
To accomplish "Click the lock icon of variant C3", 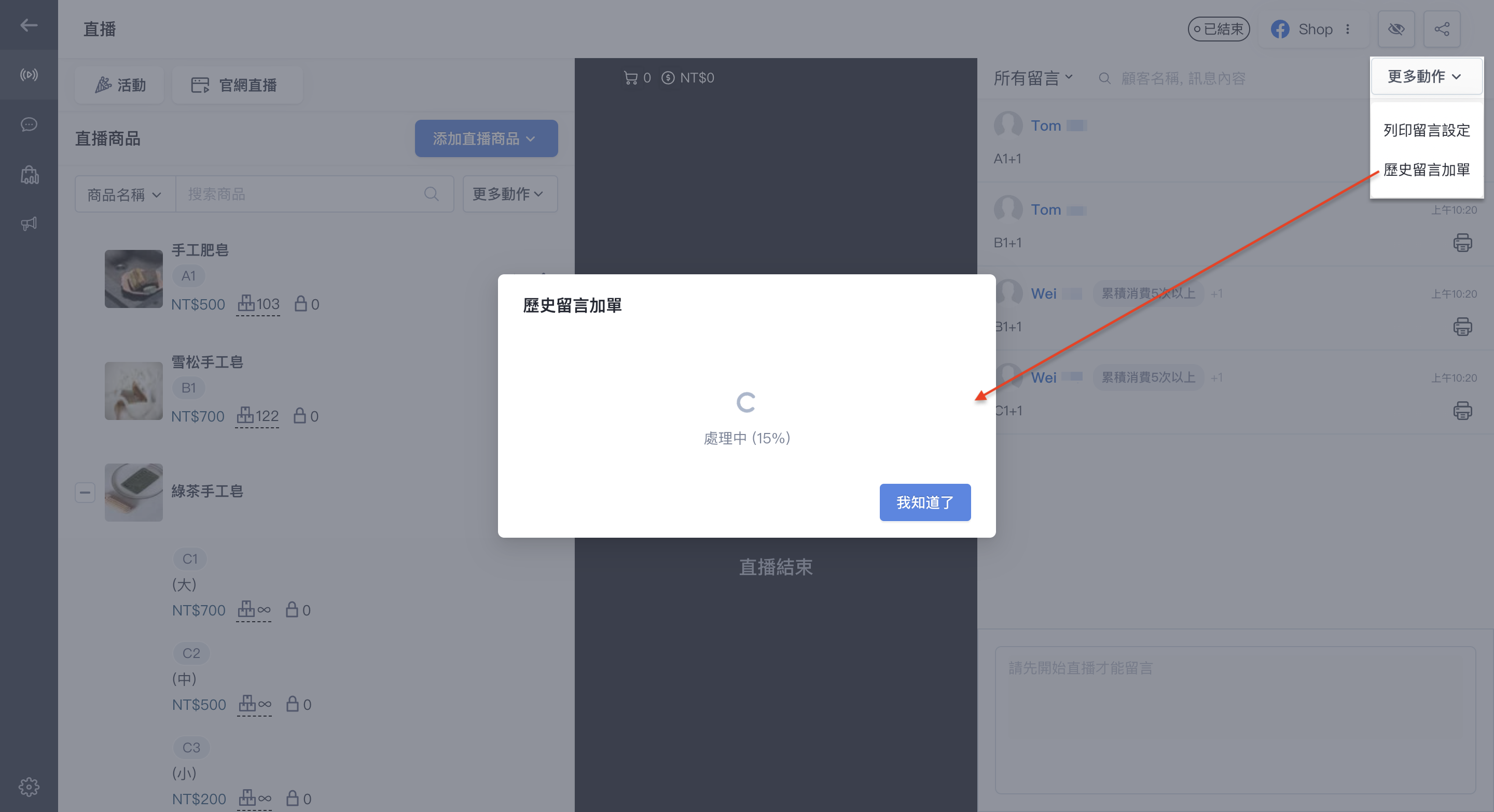I will [292, 798].
